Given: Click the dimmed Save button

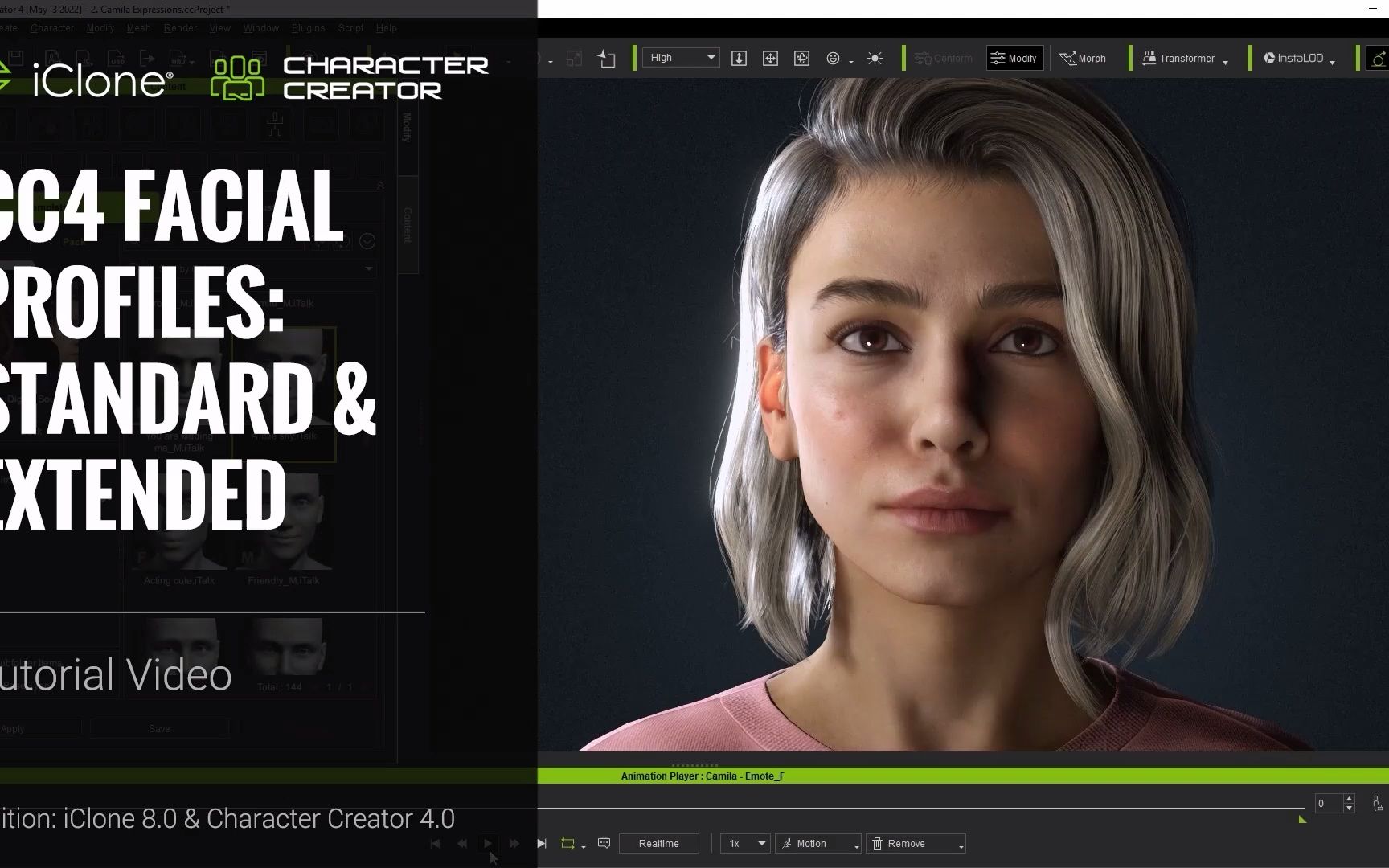Looking at the screenshot, I should pyautogui.click(x=159, y=728).
